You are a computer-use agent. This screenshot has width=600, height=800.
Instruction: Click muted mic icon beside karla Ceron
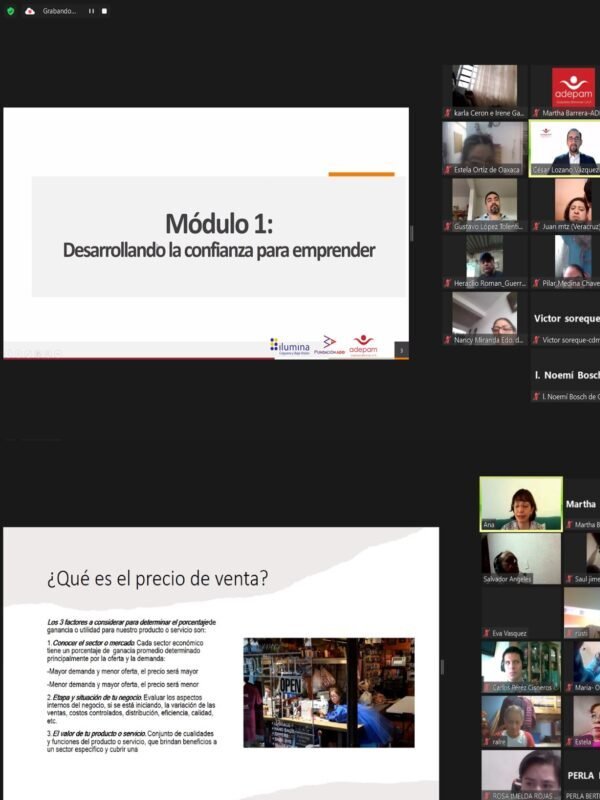(x=448, y=113)
